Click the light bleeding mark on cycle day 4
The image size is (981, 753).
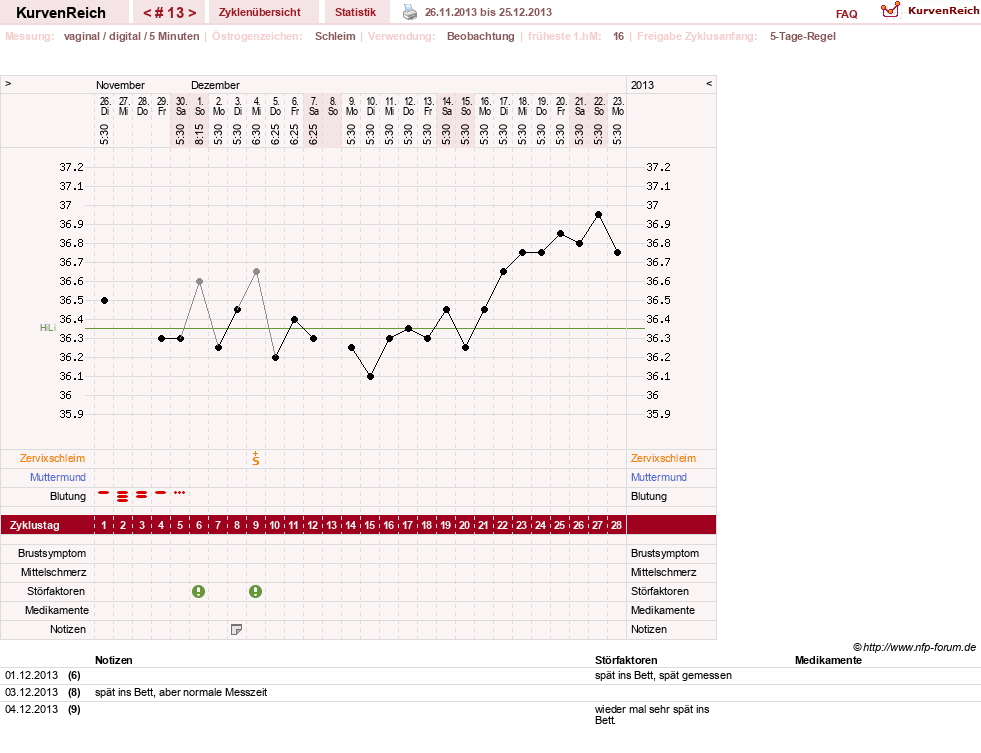[161, 493]
